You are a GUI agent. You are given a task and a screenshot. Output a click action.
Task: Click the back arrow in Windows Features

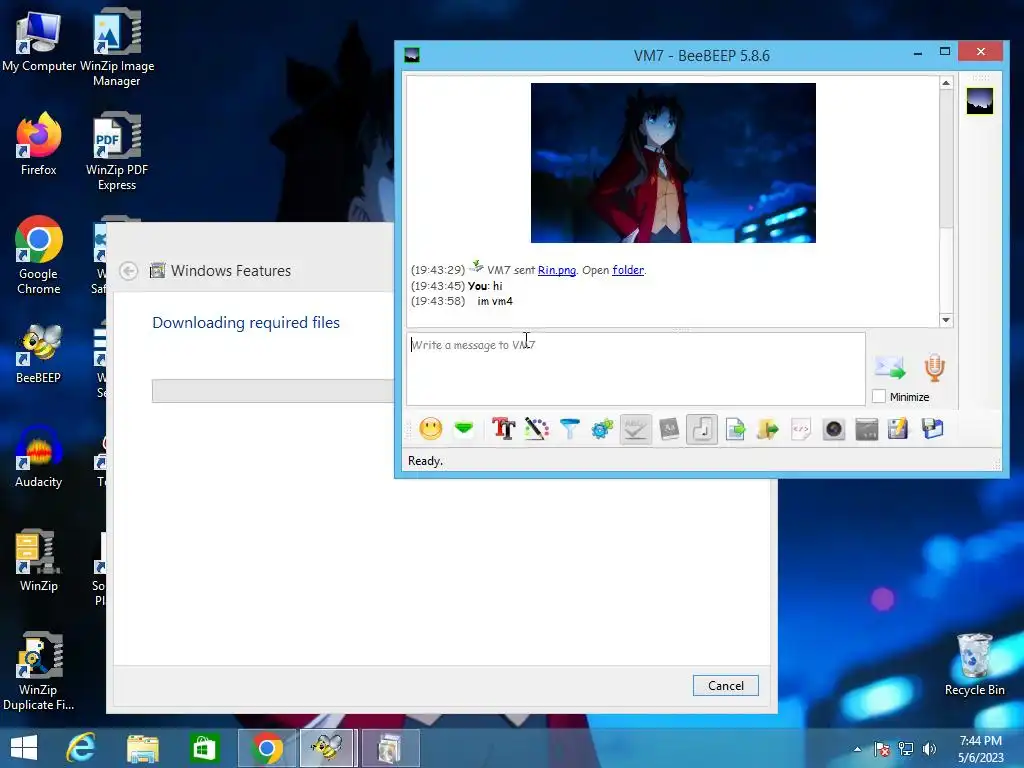(x=129, y=270)
